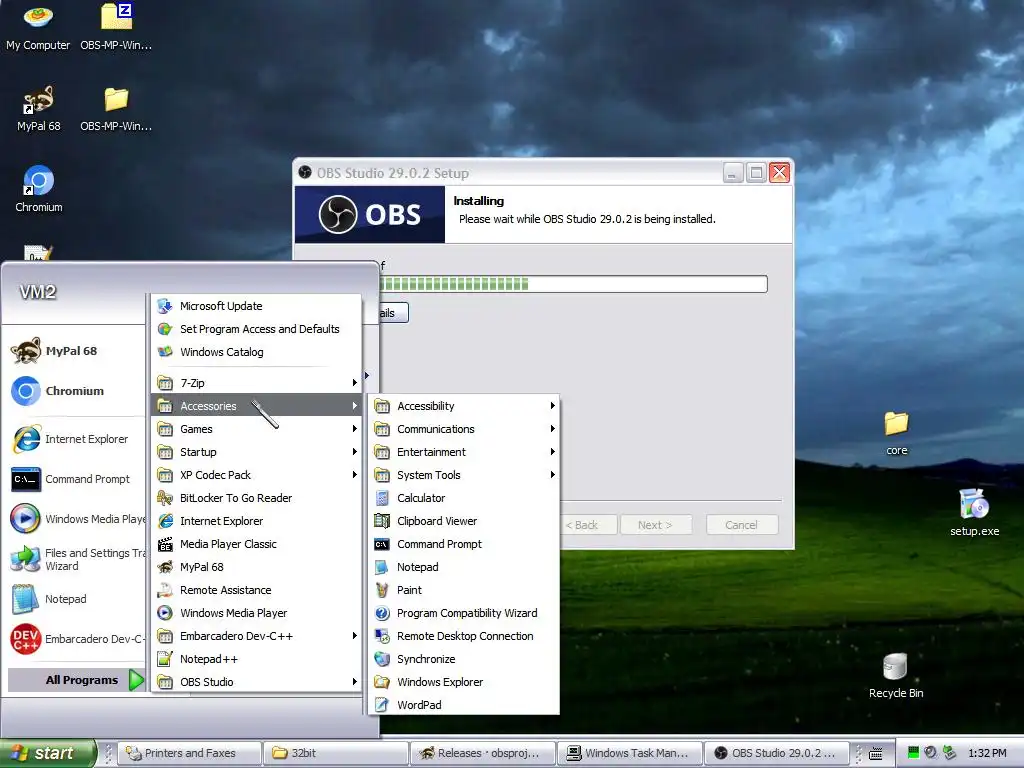Image resolution: width=1024 pixels, height=768 pixels.
Task: Open the Recycle Bin
Action: pos(896,675)
